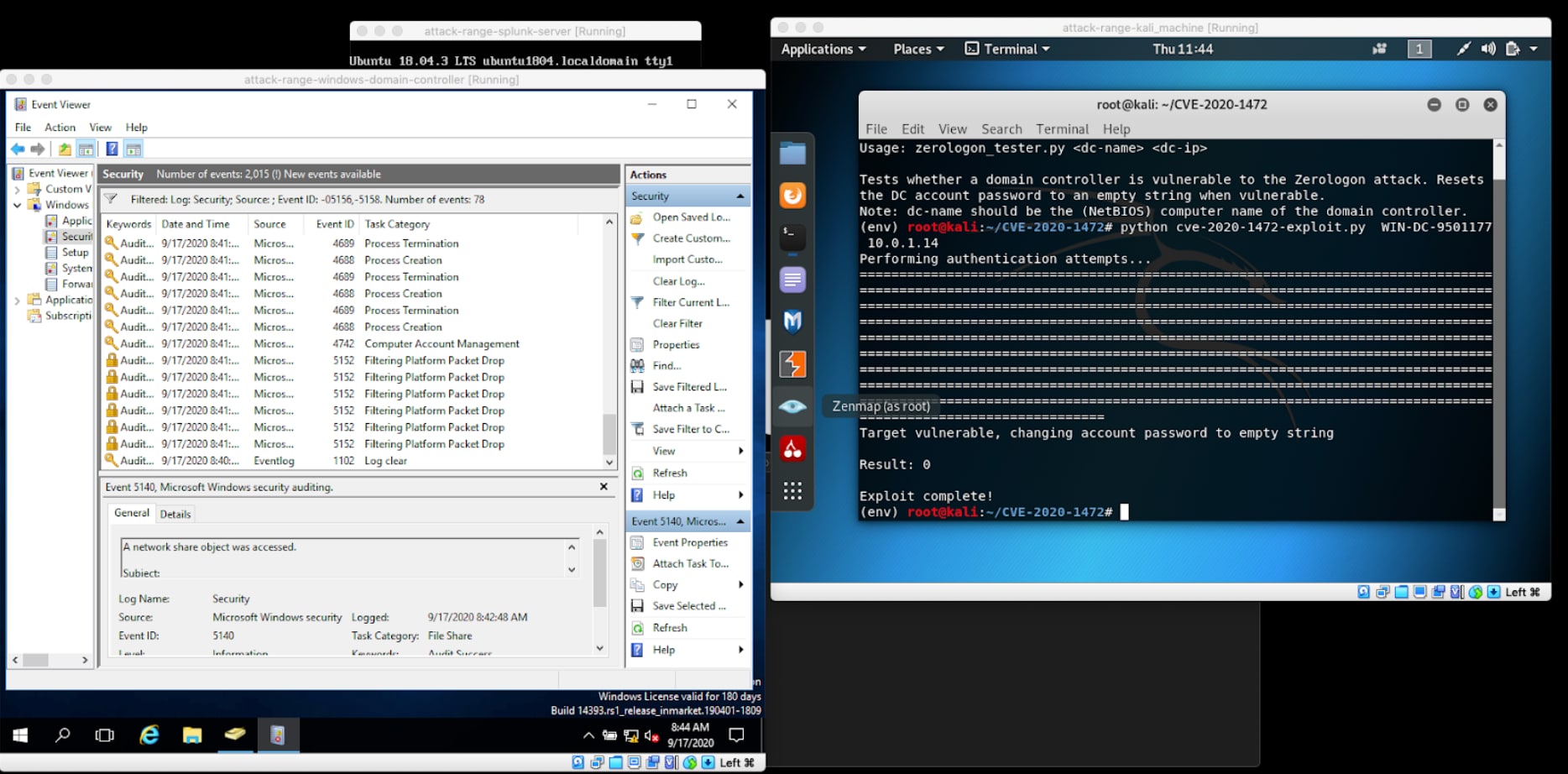Show hidden tray icons in Windows taskbar

point(588,736)
